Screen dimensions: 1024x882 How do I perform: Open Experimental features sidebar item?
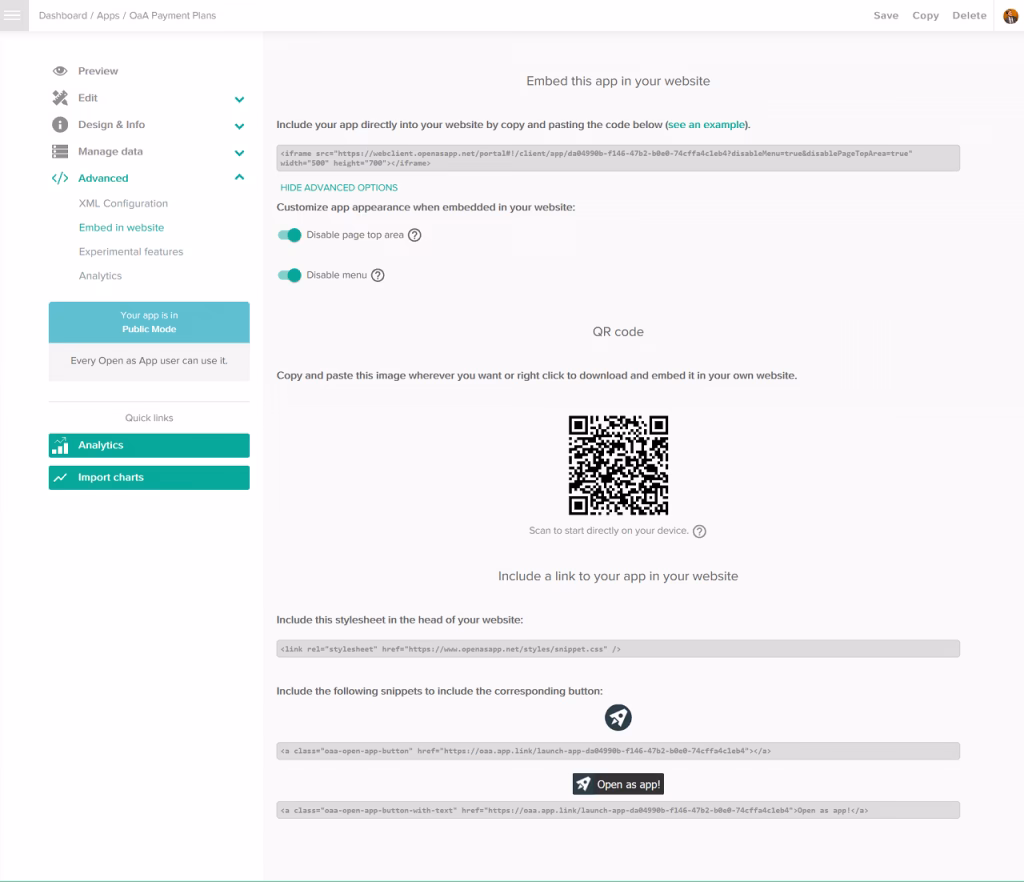pos(131,252)
